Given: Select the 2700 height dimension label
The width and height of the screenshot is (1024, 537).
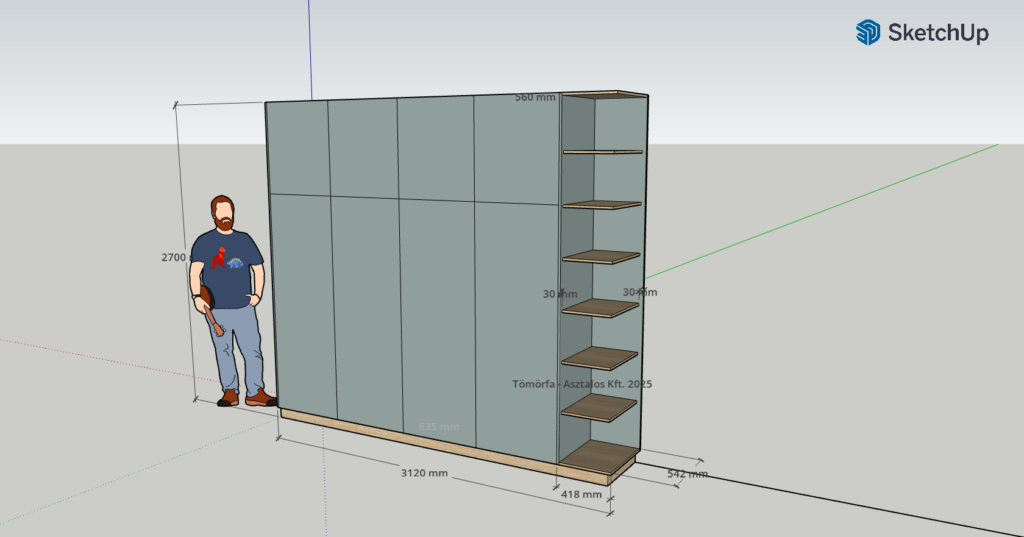Looking at the screenshot, I should coord(174,257).
